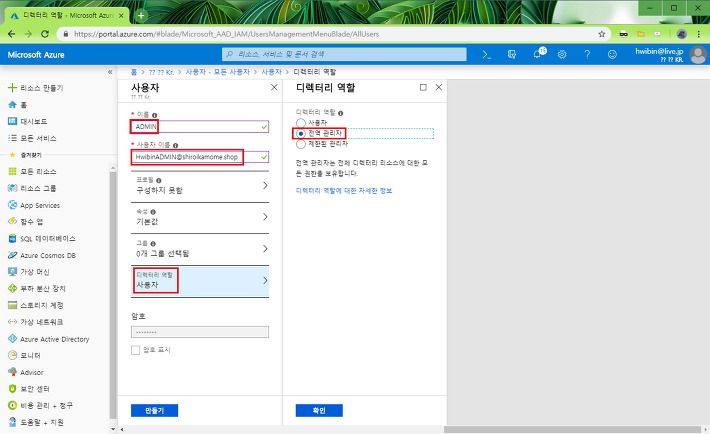Viewport: 710px width, 434px height.
Task: Bookmark this page with star icon
Action: 601,34
